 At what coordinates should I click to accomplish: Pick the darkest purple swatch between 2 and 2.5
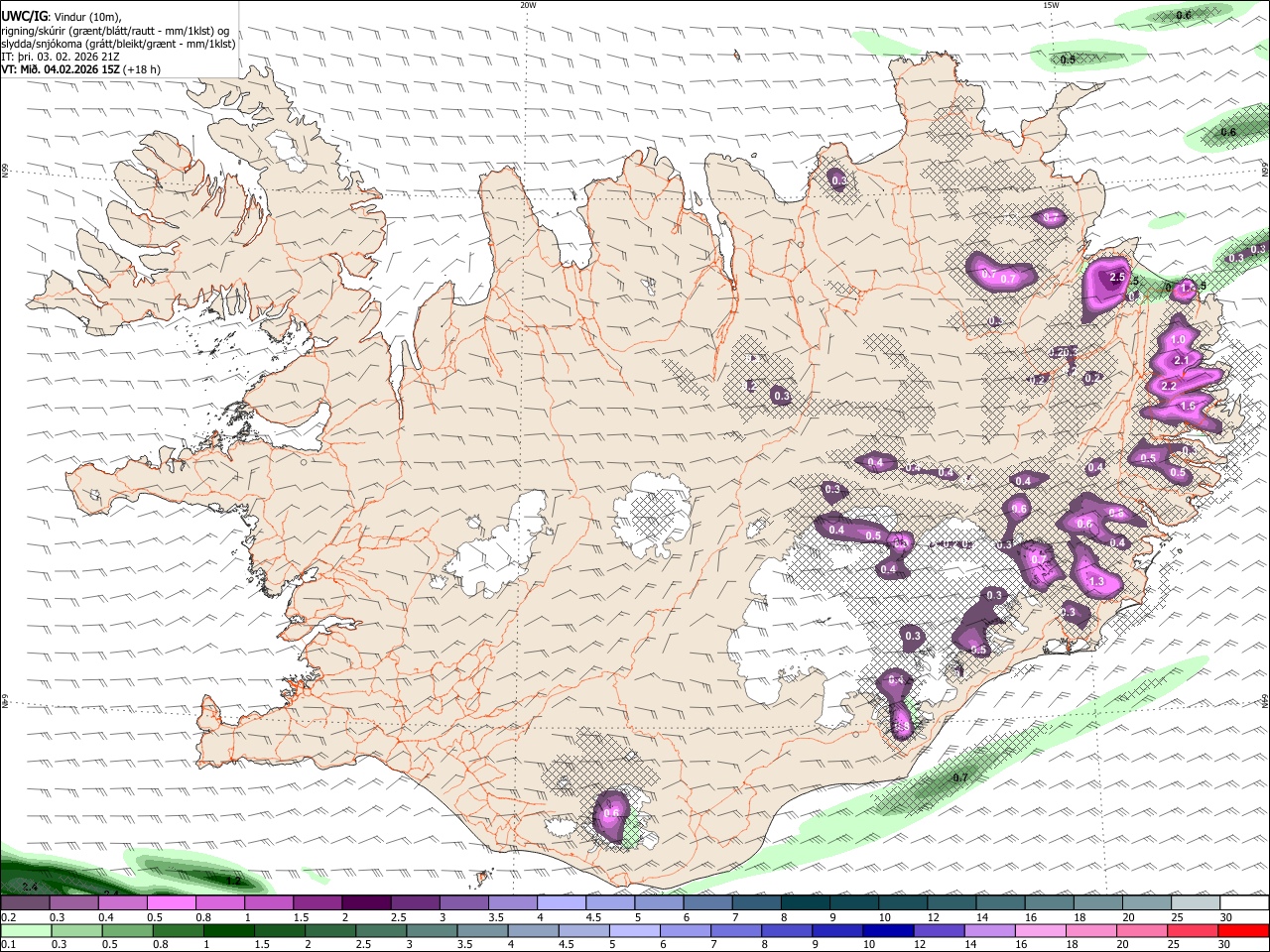366,903
